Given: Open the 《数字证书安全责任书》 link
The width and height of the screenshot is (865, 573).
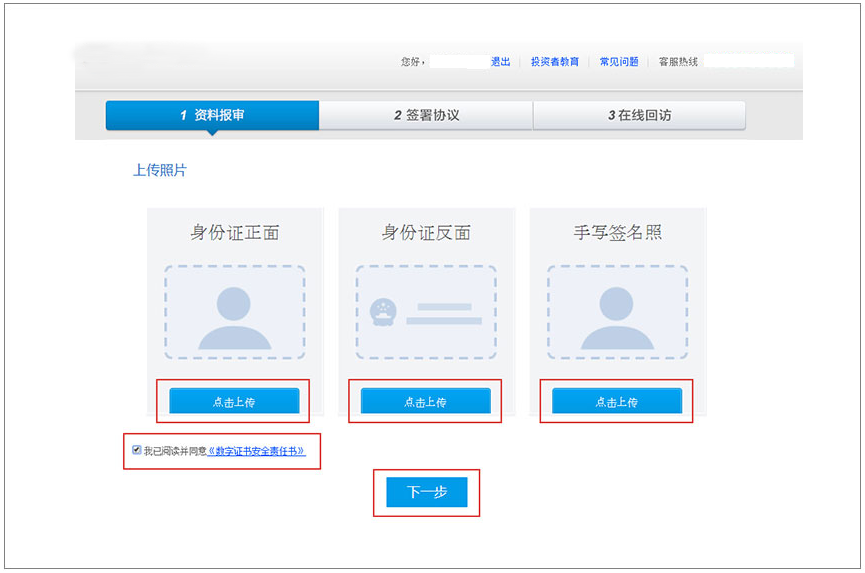Looking at the screenshot, I should point(257,451).
